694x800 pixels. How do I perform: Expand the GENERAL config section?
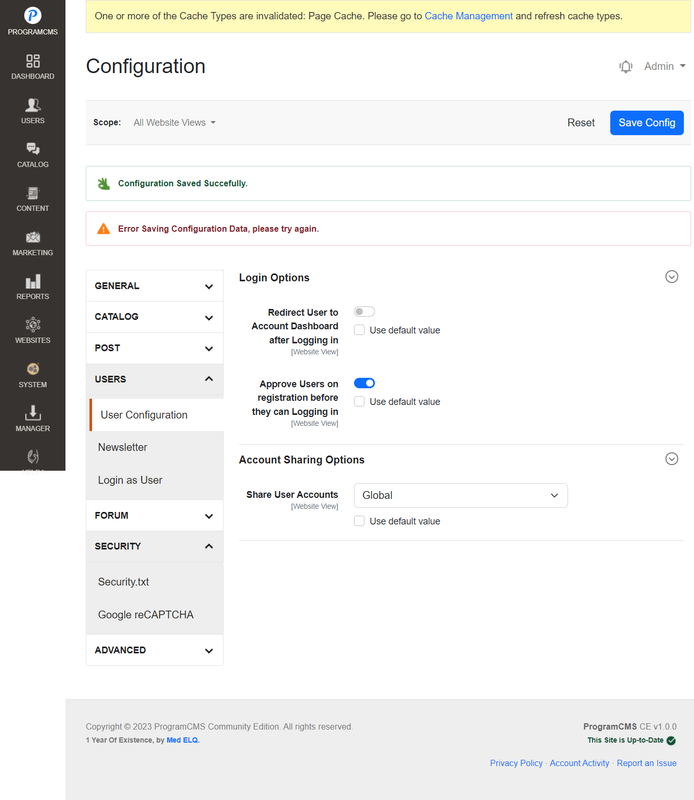(155, 286)
